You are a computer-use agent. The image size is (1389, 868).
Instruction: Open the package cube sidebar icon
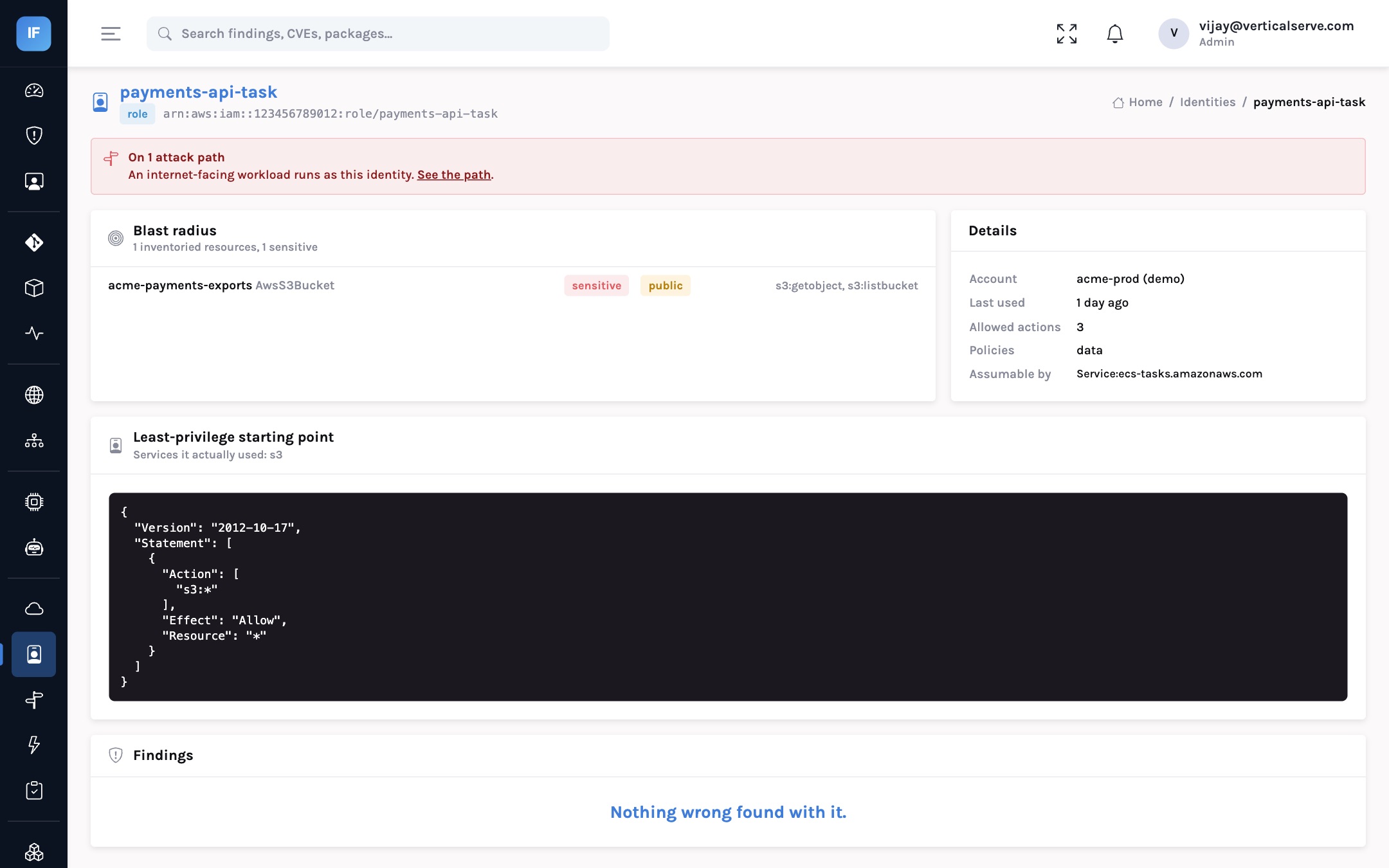[x=34, y=288]
